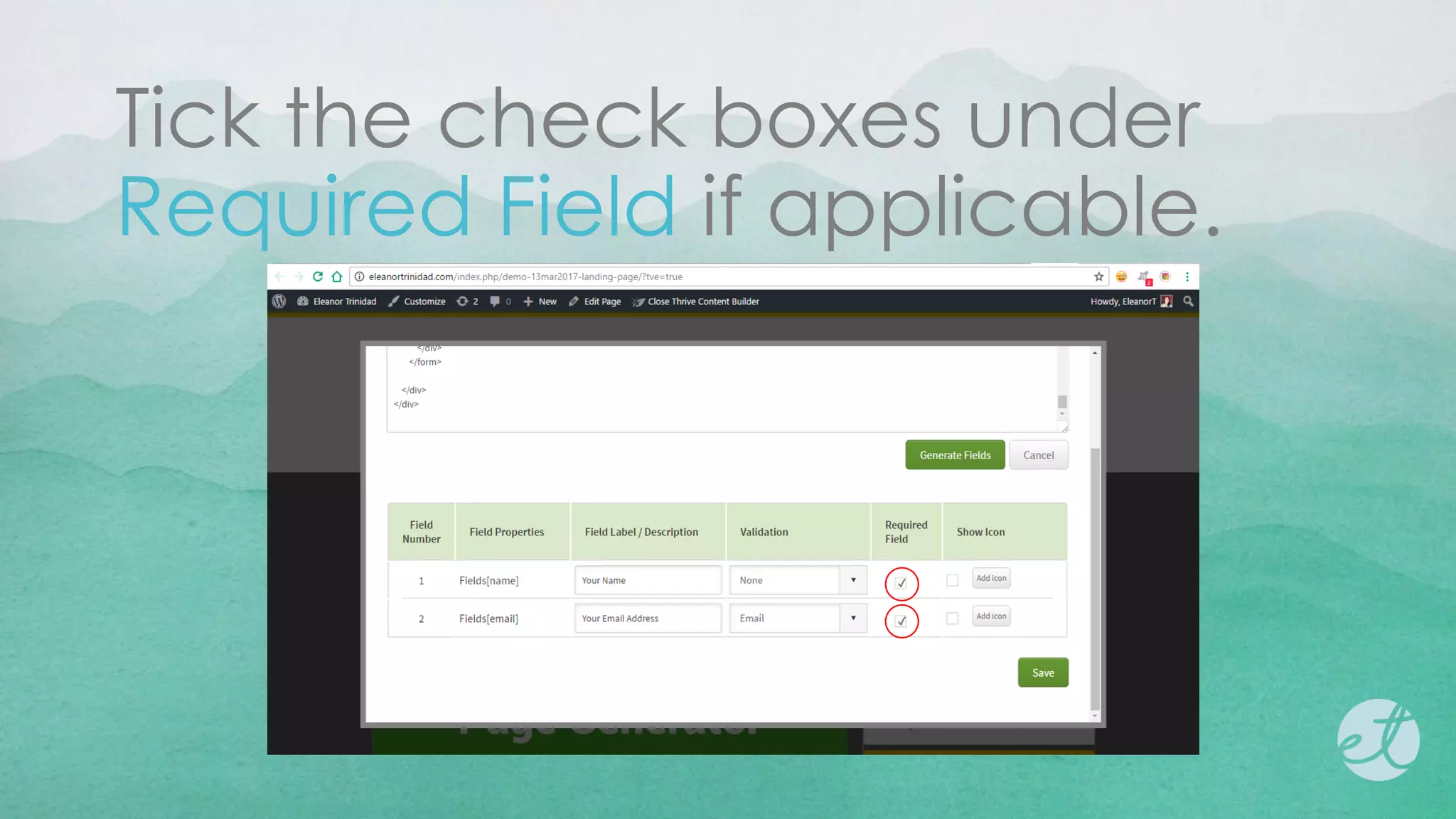
Task: Go to the browser home icon
Action: click(337, 277)
